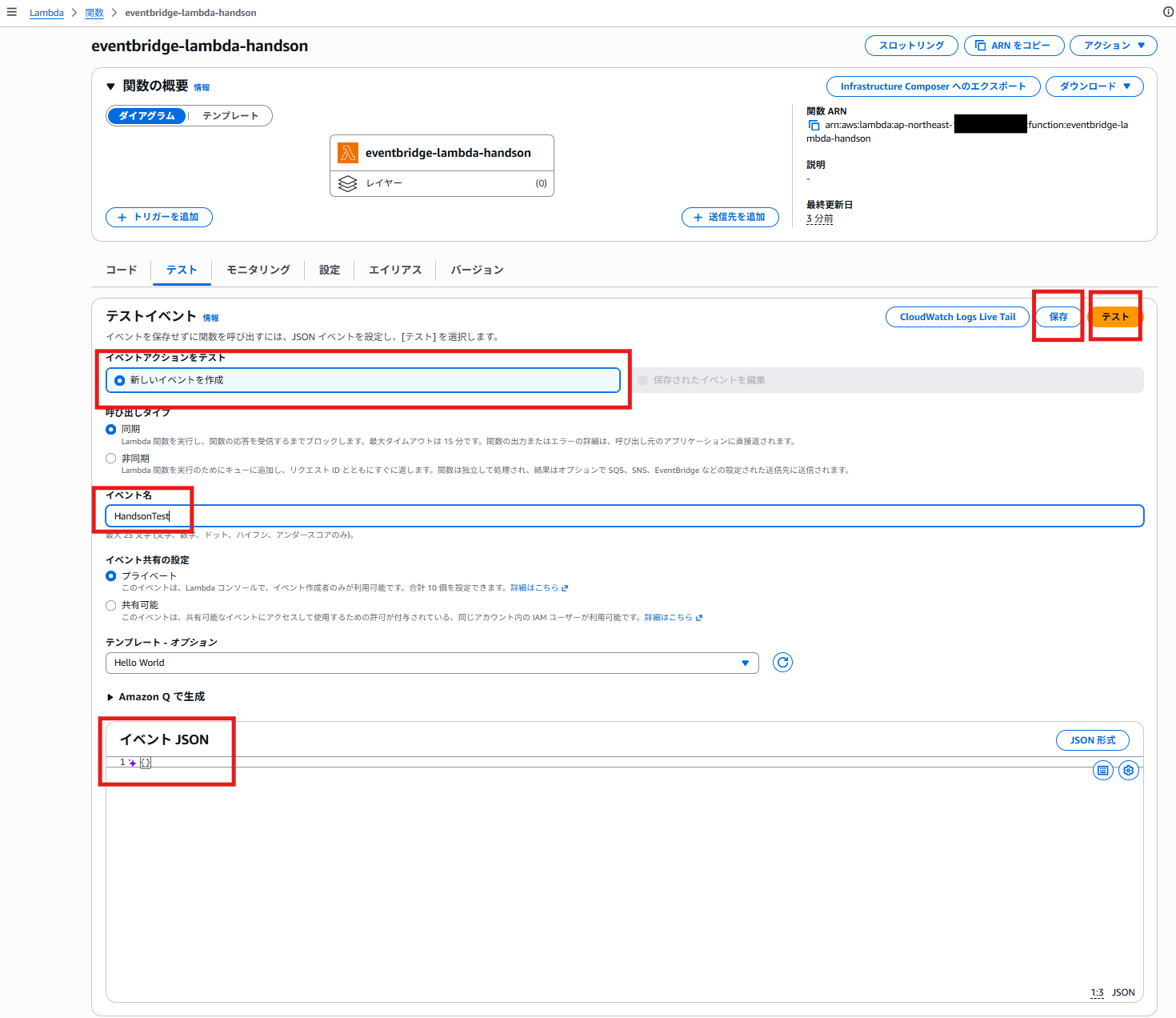Open the アクション dropdown menu
This screenshot has width=1176, height=1018.
1114,46
